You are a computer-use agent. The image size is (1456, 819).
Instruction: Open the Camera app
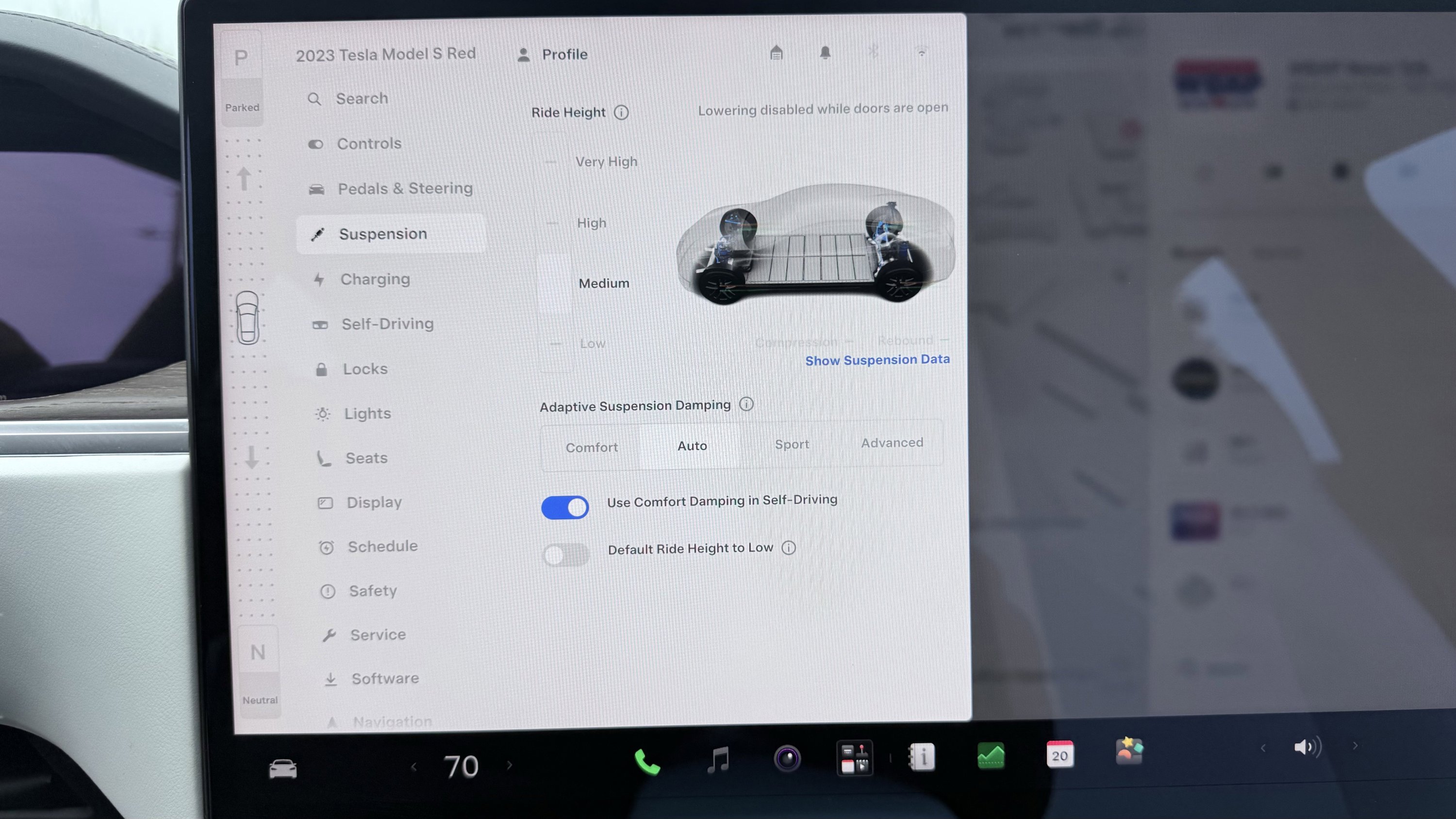tap(787, 758)
